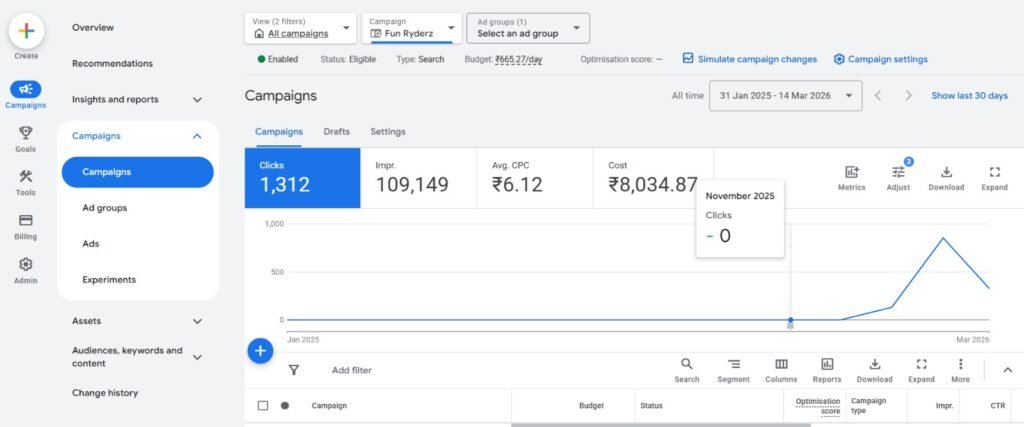Click the Add filter field

click(x=351, y=370)
